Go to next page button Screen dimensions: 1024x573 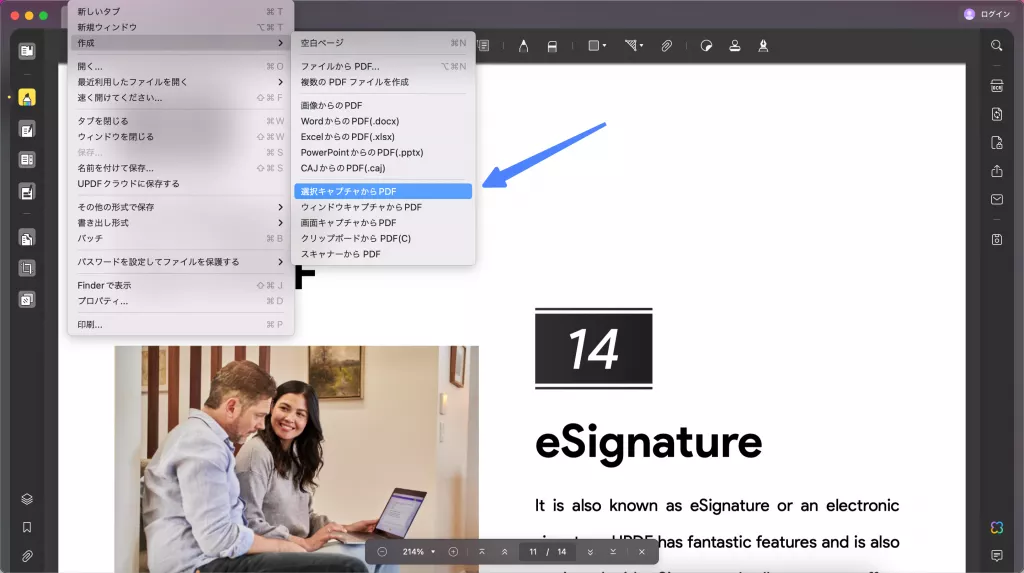pyautogui.click(x=590, y=552)
